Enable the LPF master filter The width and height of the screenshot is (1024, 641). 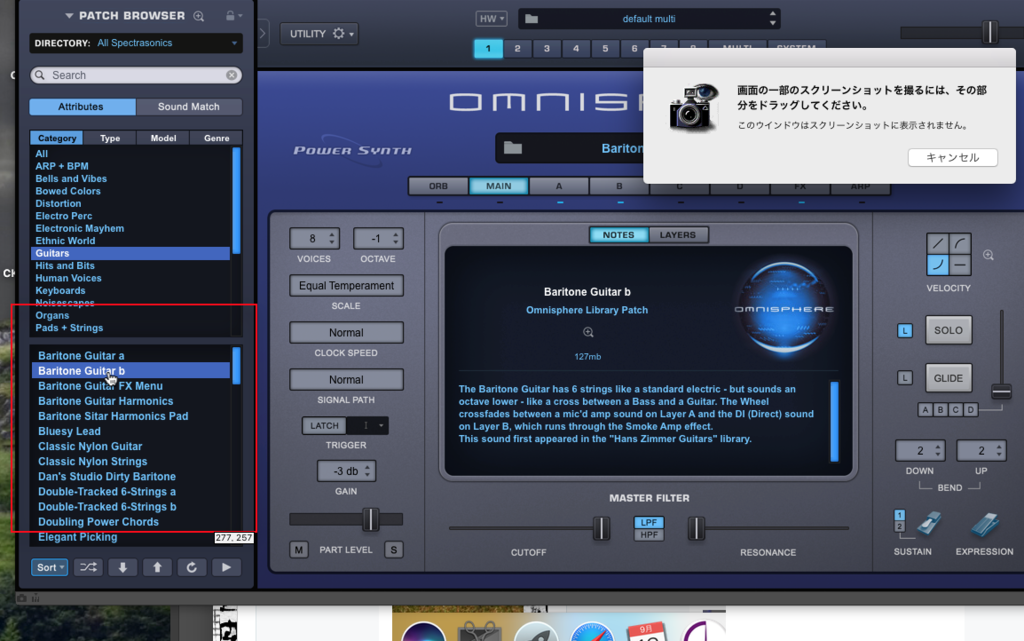click(x=648, y=522)
